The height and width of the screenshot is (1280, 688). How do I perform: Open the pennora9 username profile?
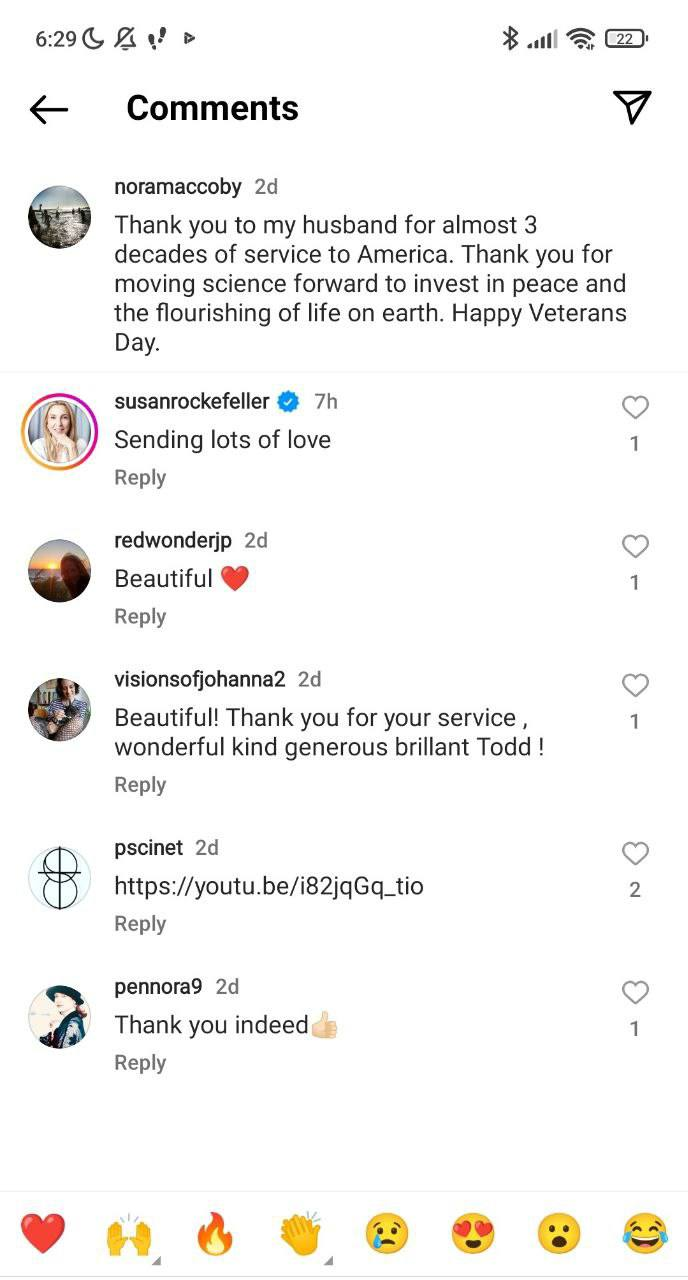(158, 987)
